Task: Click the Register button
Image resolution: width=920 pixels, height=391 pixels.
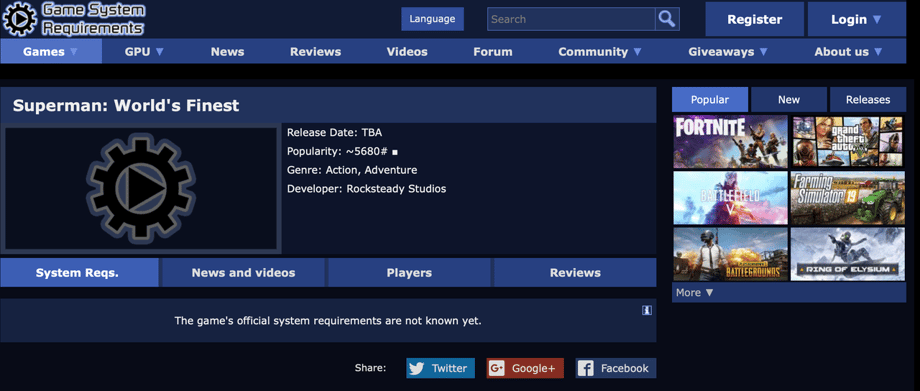Action: tap(755, 19)
